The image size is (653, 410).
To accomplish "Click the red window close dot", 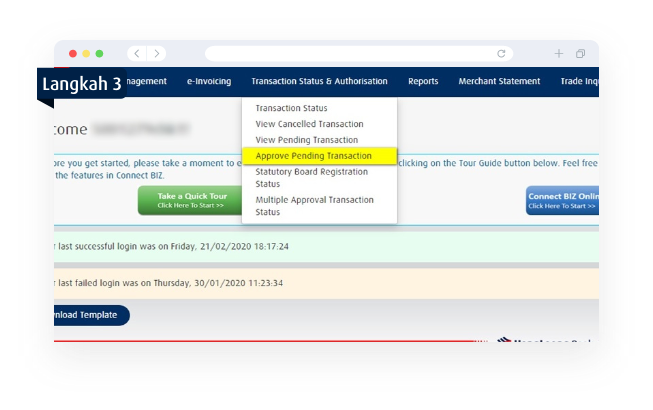I will 73,53.
